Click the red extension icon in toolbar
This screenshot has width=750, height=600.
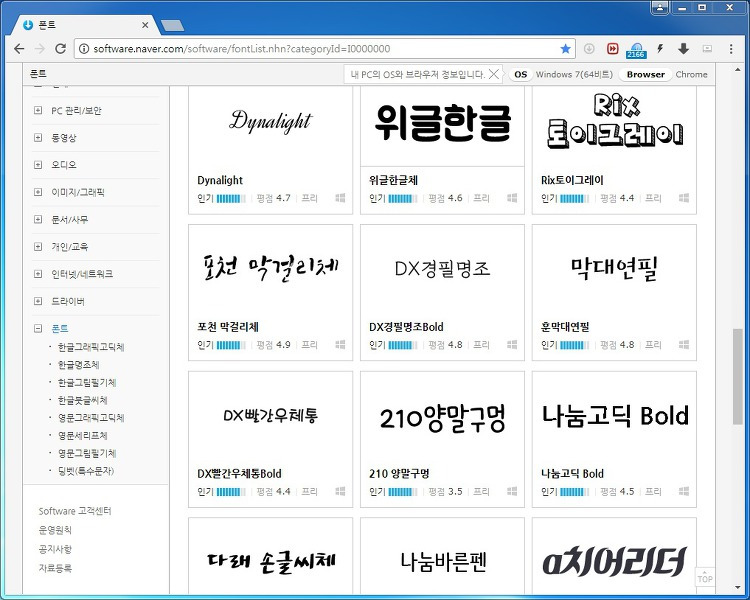point(612,49)
